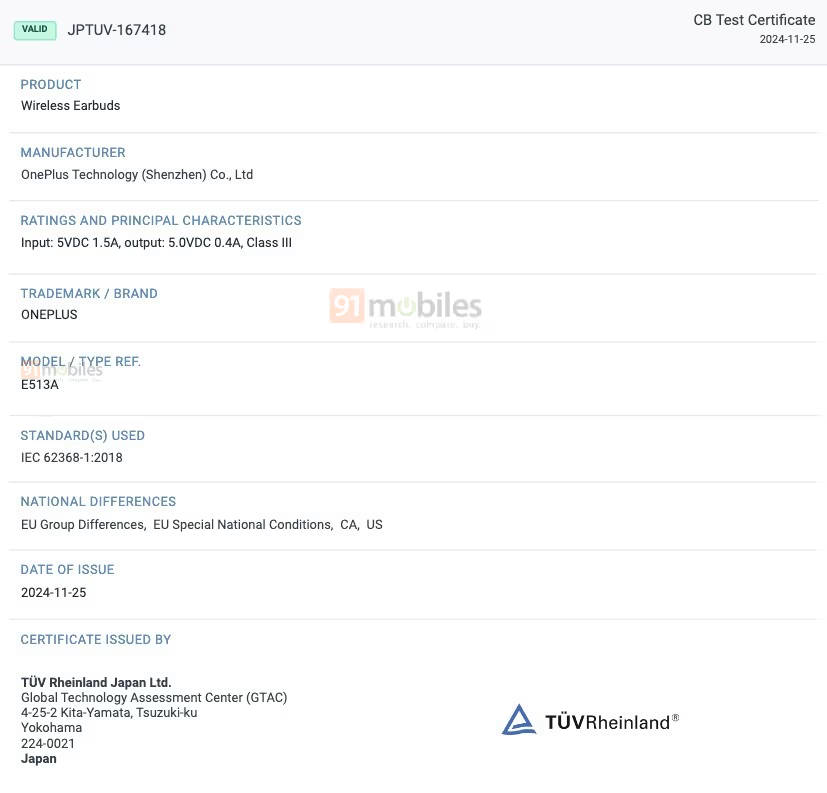Image resolution: width=827 pixels, height=793 pixels.
Task: Click the MODEL / TYPE REF. label
Action: click(x=81, y=361)
